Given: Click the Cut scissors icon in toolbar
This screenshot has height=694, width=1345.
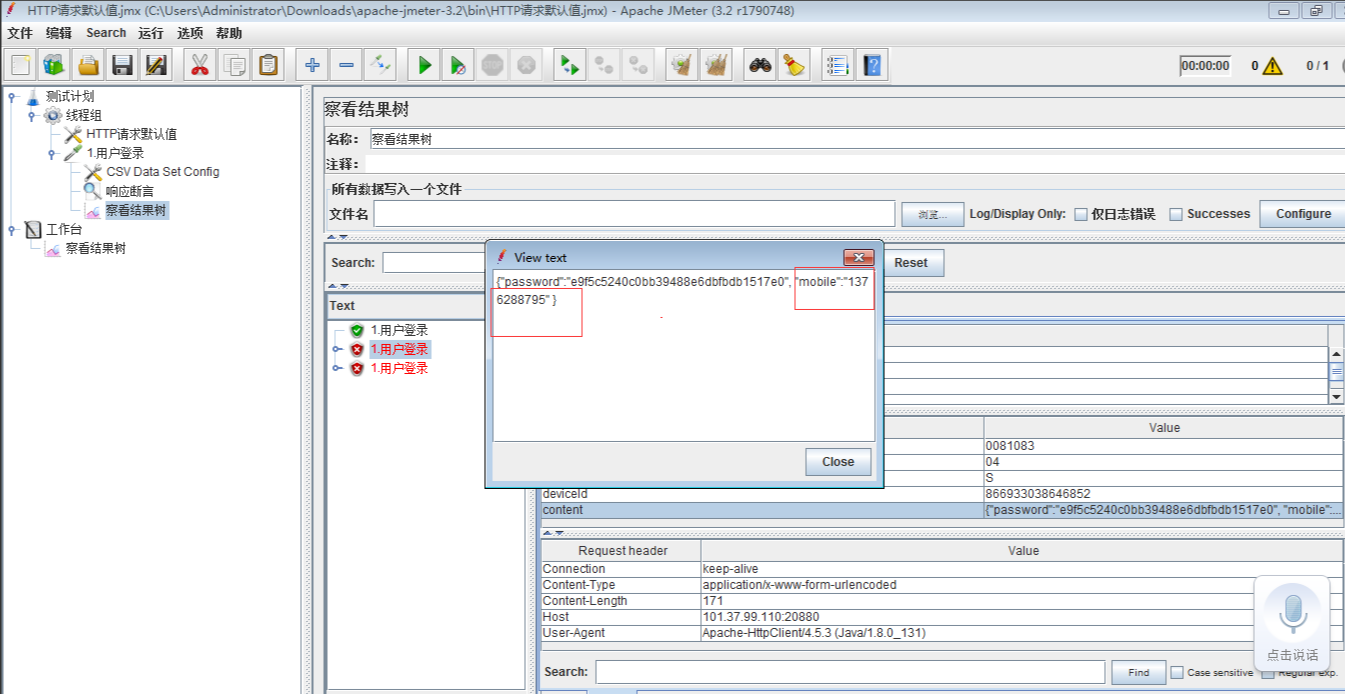Looking at the screenshot, I should 198,64.
